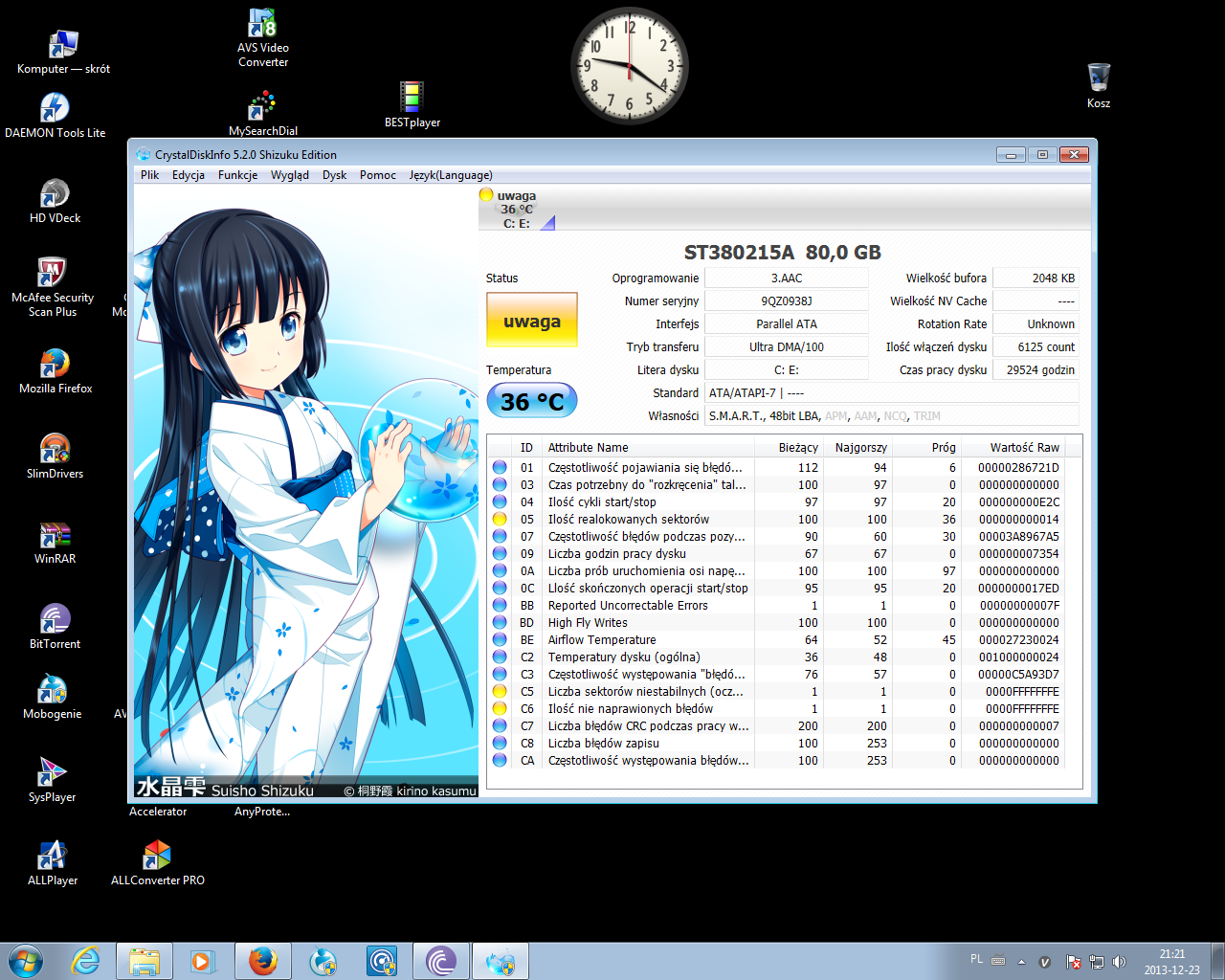1225x980 pixels.
Task: Click the blue circle for Liczba błędów zapisu
Action: [x=500, y=744]
